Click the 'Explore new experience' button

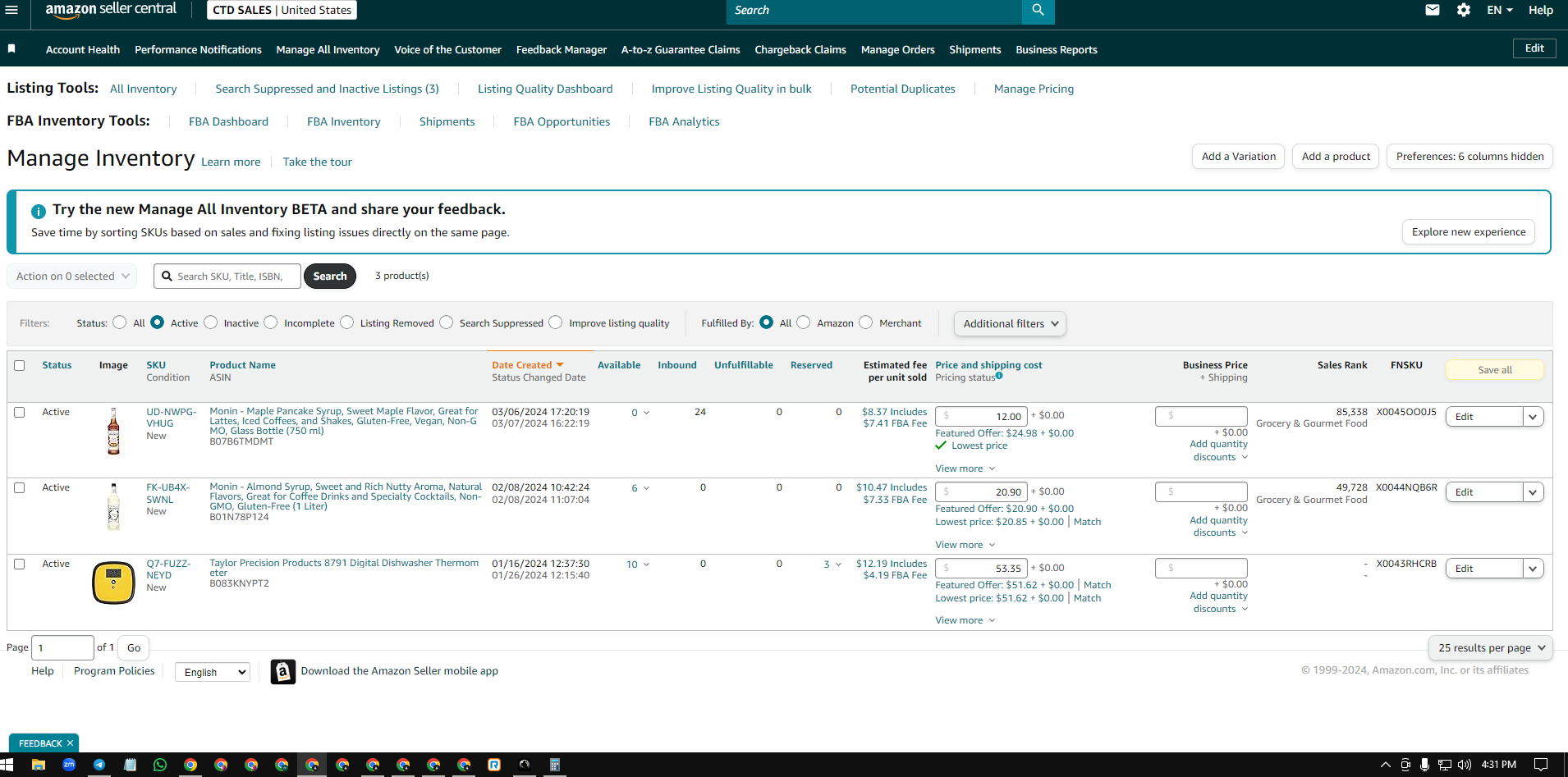pos(1469,232)
